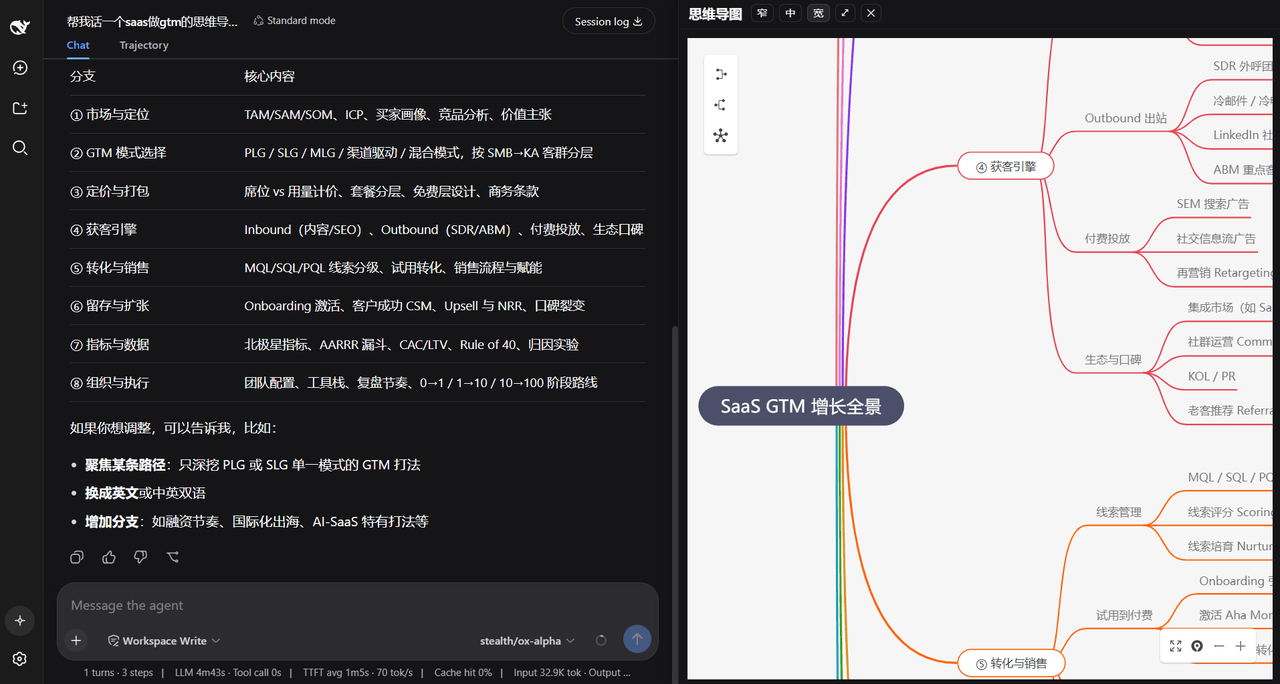Click the ⑦ 指标与数据 table cell
This screenshot has height=684, width=1280.
click(110, 344)
